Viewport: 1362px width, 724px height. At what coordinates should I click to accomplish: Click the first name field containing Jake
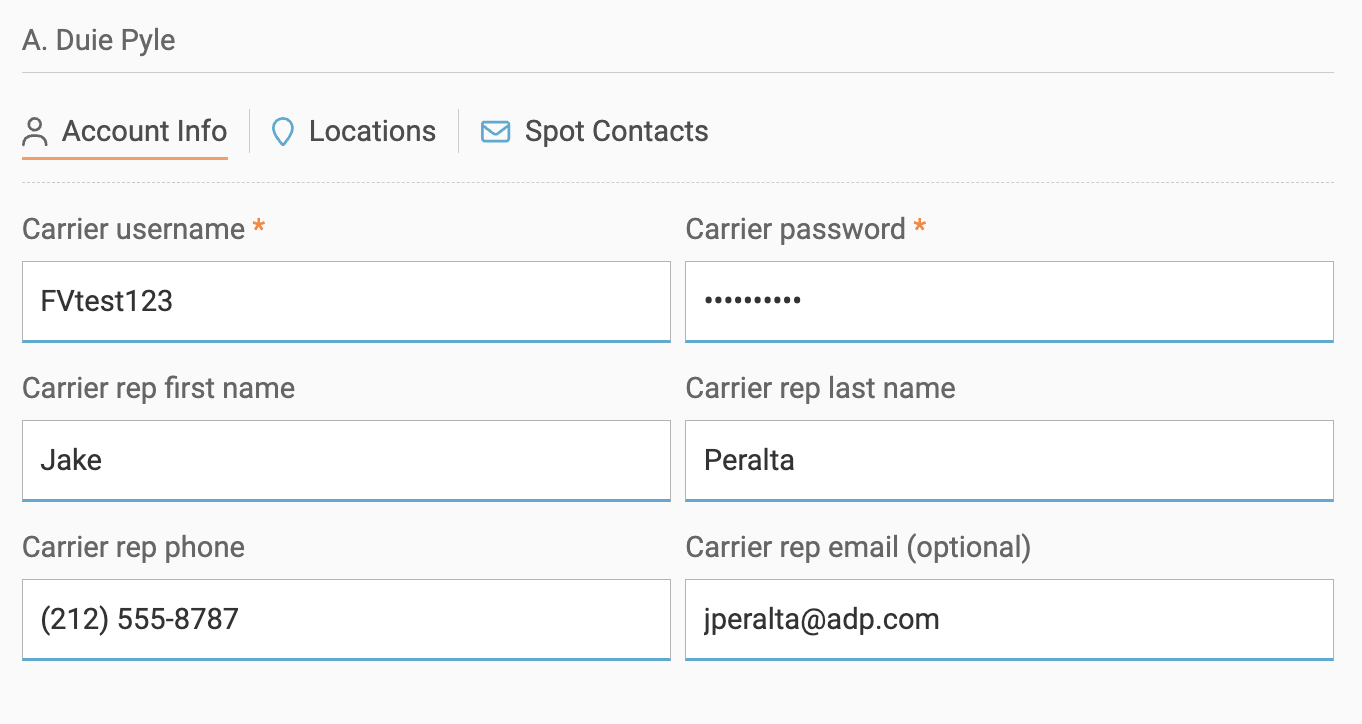(346, 460)
